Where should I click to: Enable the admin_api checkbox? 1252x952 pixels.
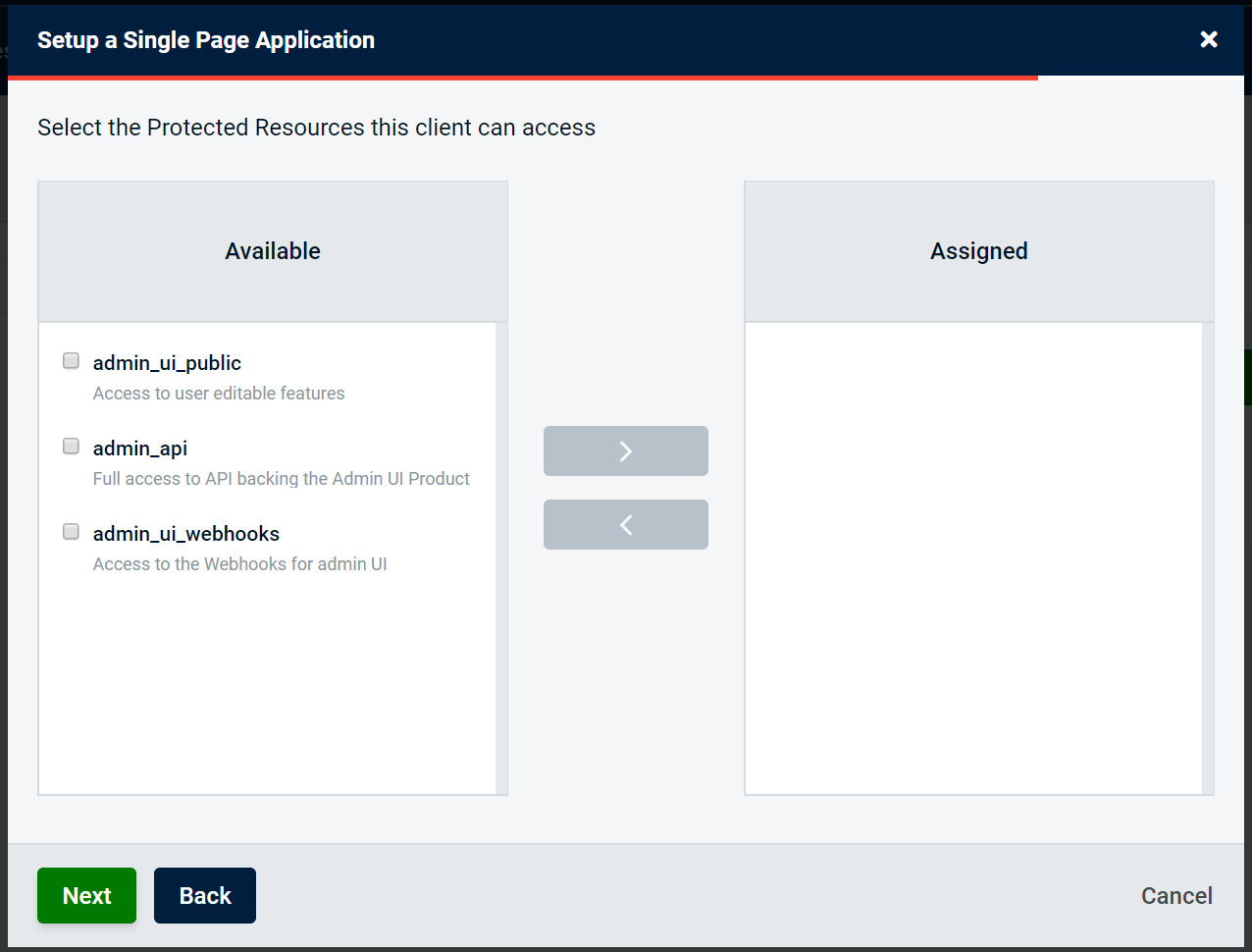coord(71,447)
